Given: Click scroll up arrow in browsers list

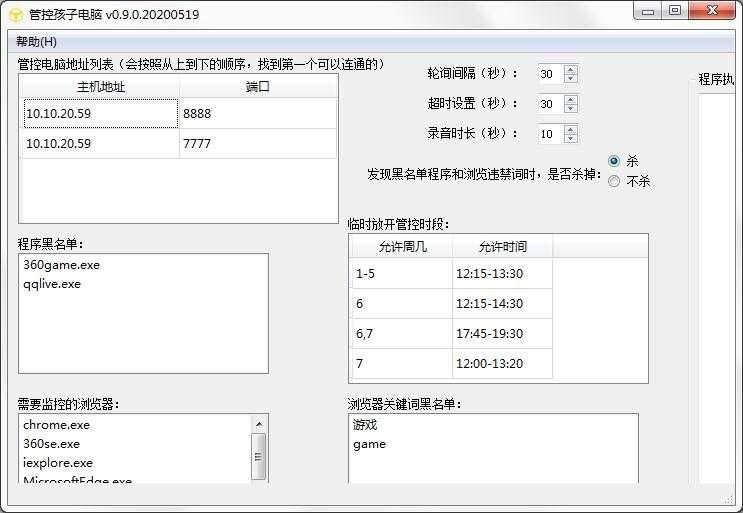Looking at the screenshot, I should point(259,424).
